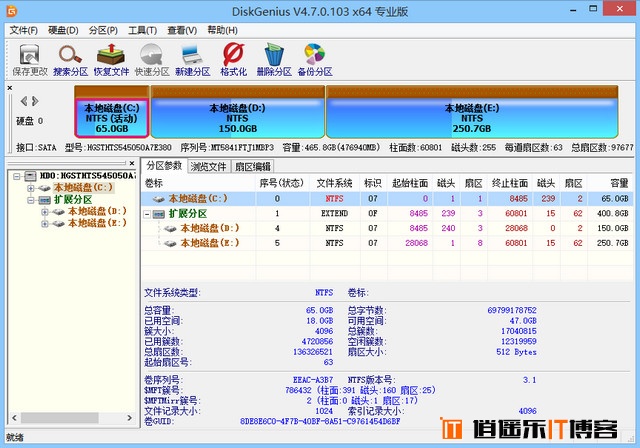Click the 卷标 column header
Viewport: 640px width, 448px height.
[198, 184]
